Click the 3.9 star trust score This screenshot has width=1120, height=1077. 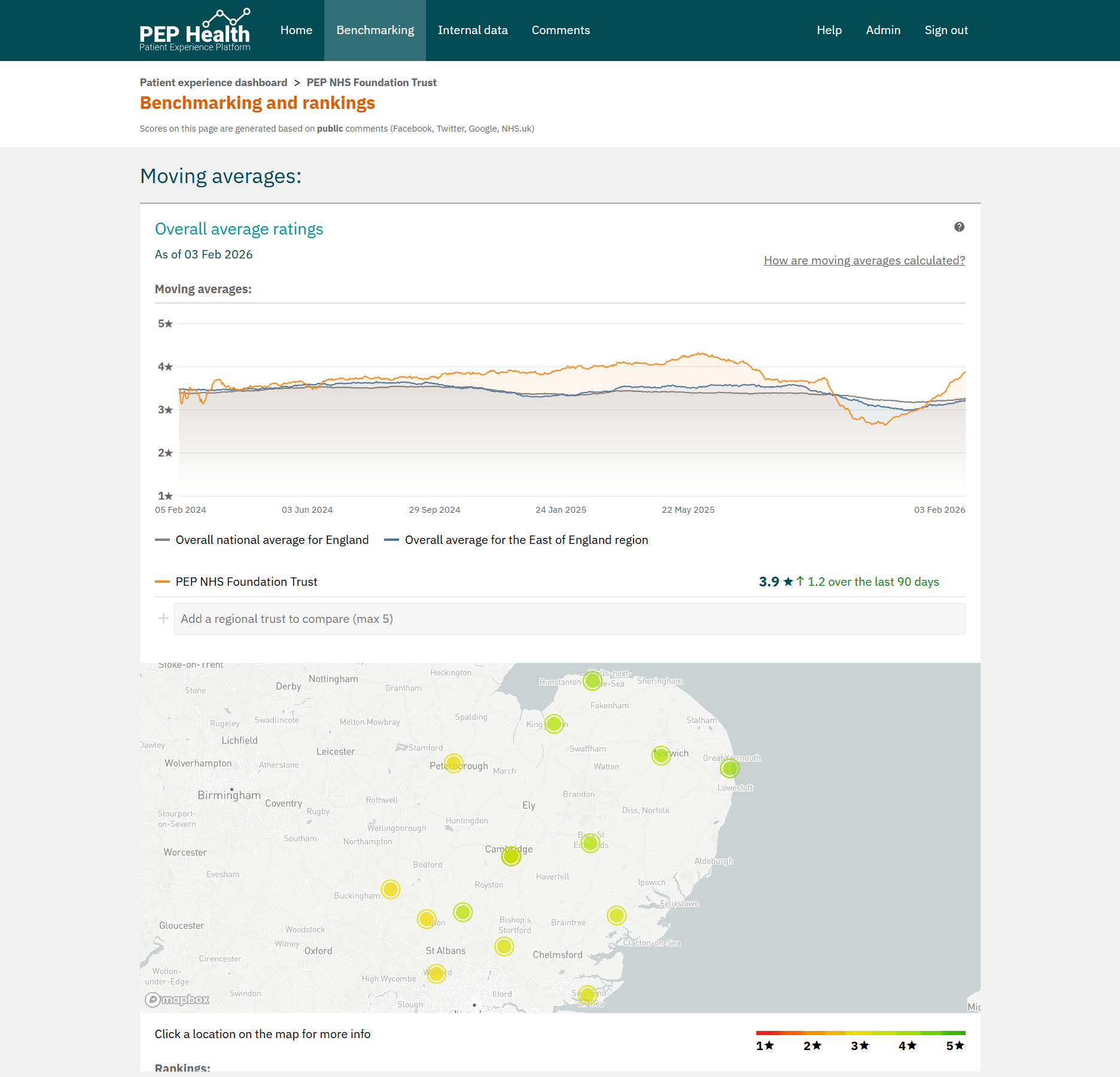coord(775,582)
